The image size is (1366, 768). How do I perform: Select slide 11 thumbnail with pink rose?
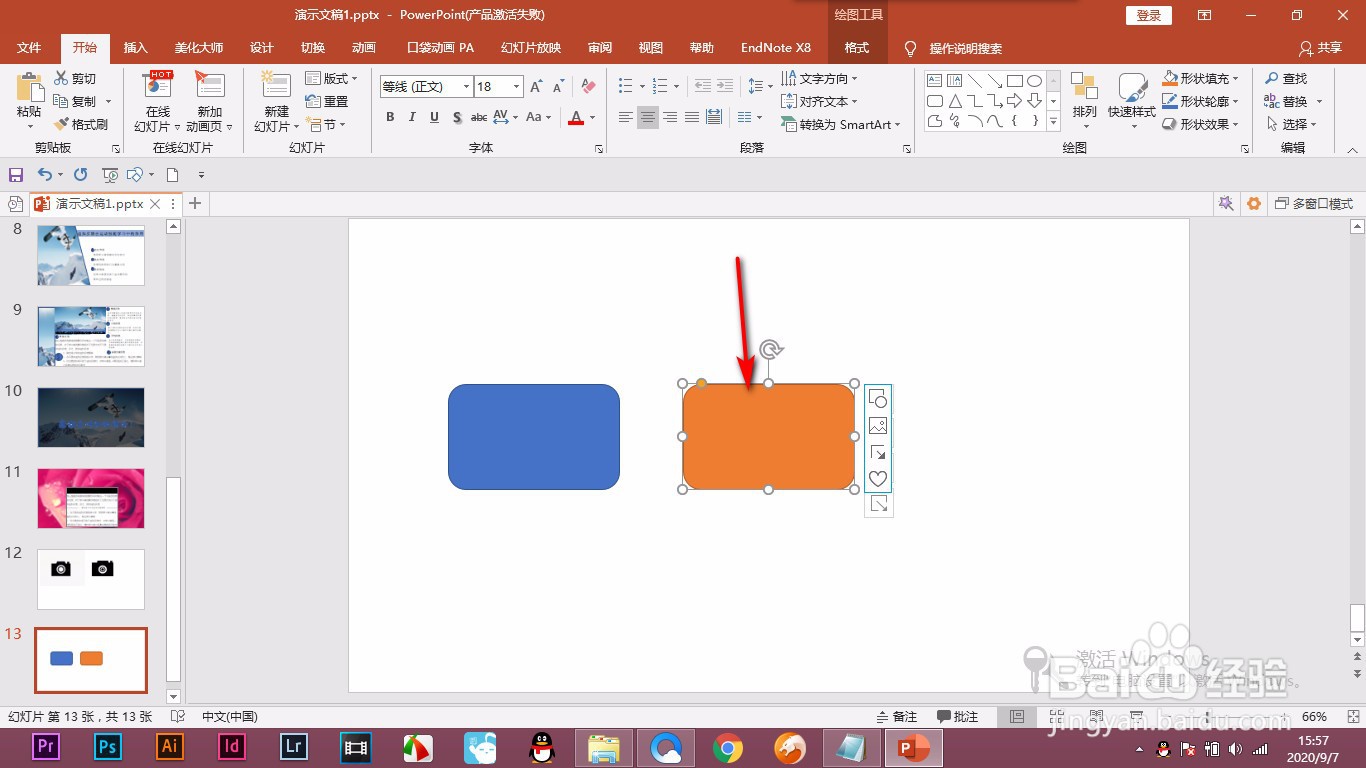click(x=91, y=498)
